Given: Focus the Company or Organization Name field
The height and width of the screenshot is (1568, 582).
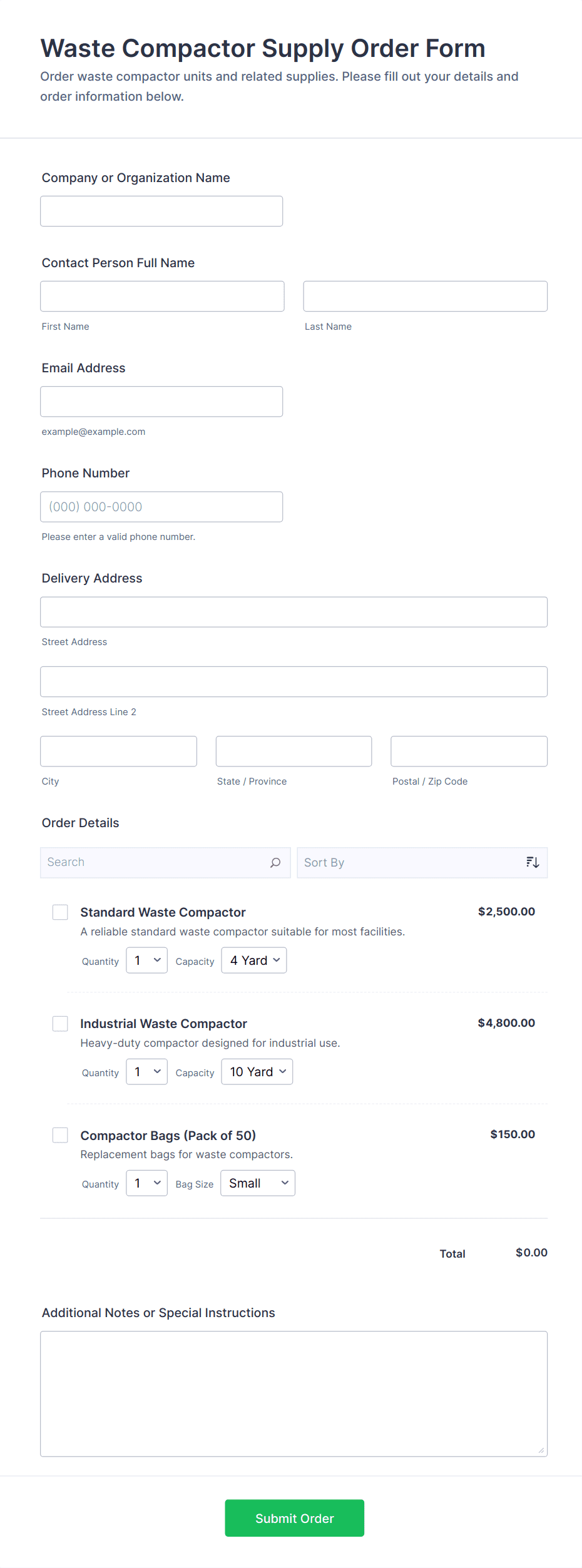Looking at the screenshot, I should coord(161,211).
